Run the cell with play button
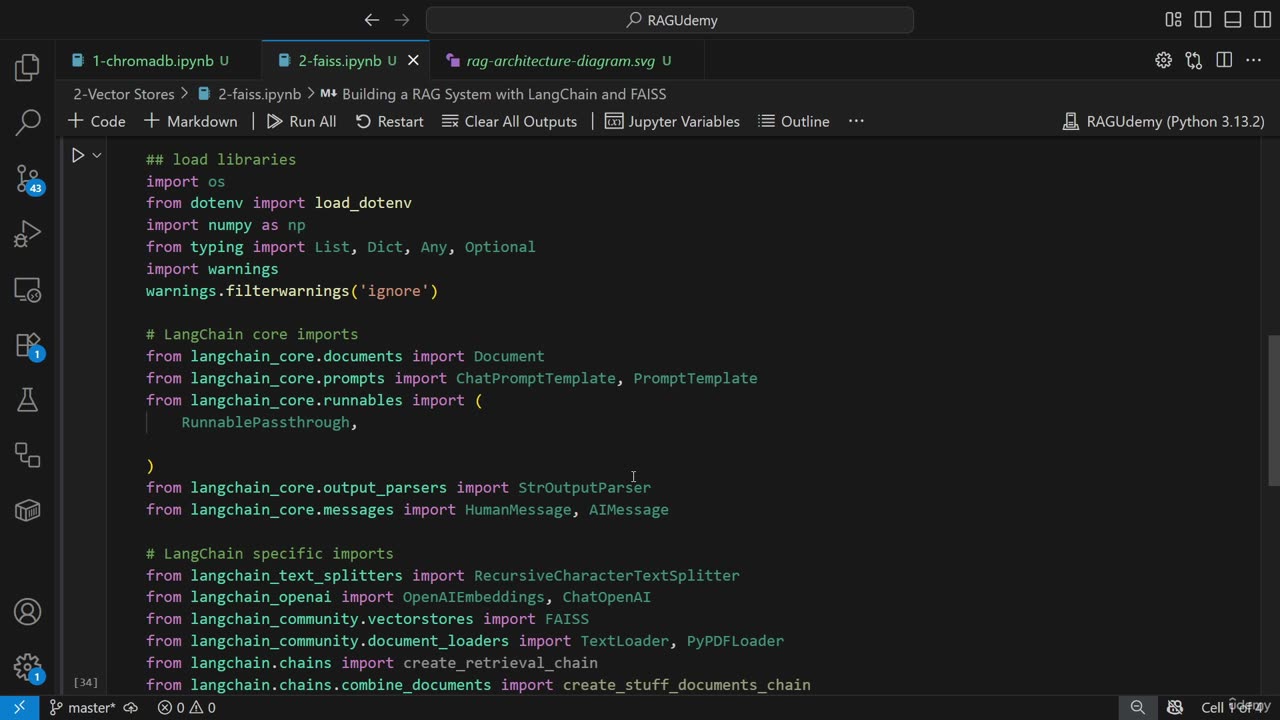The height and width of the screenshot is (720, 1280). point(77,155)
